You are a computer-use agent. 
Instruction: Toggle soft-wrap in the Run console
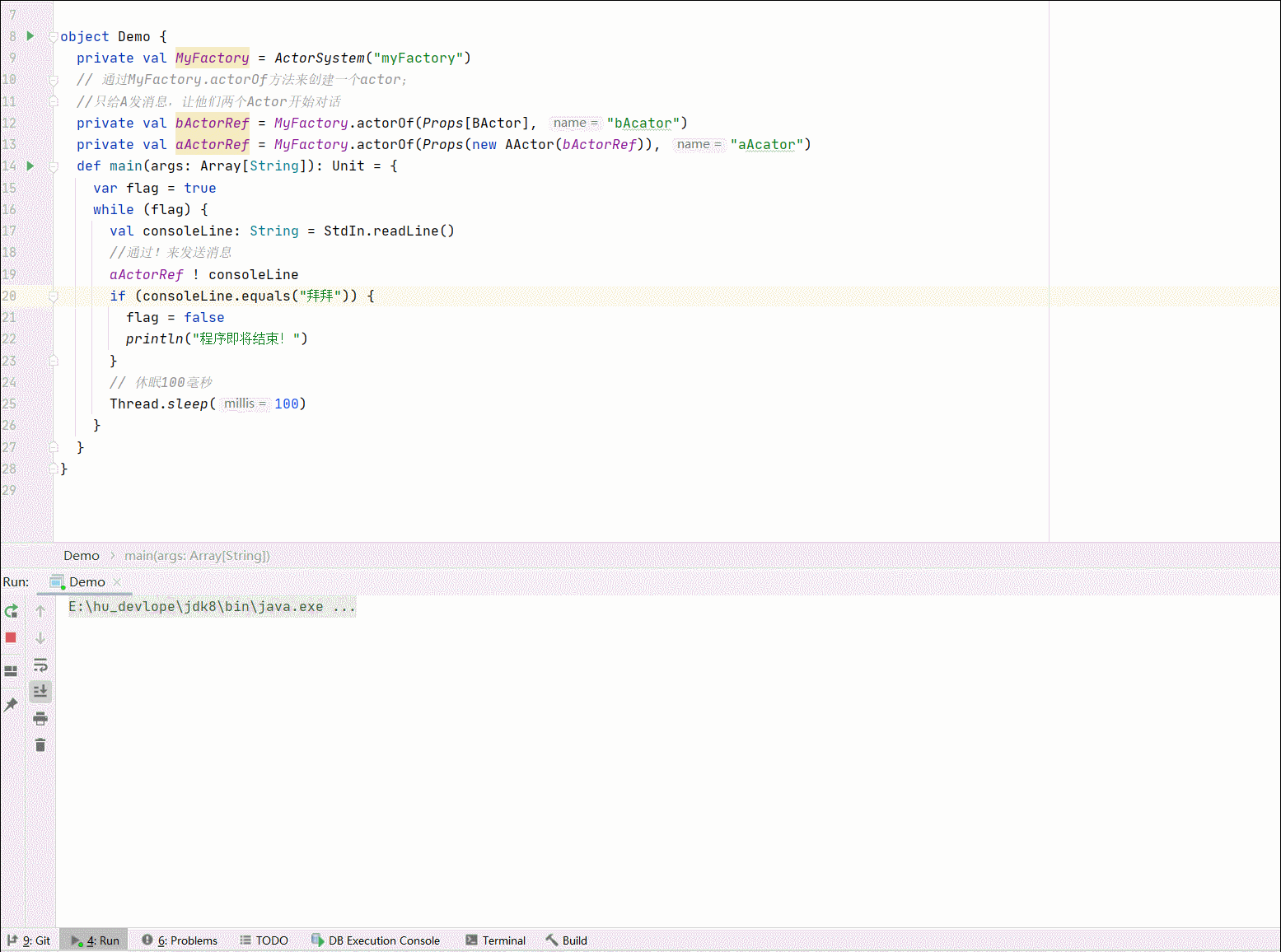click(x=40, y=665)
